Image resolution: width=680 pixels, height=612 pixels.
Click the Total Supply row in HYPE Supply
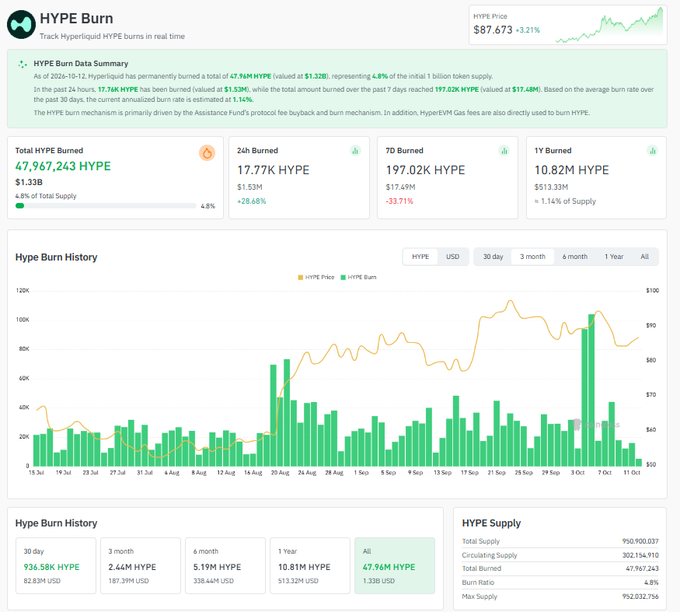[x=560, y=541]
